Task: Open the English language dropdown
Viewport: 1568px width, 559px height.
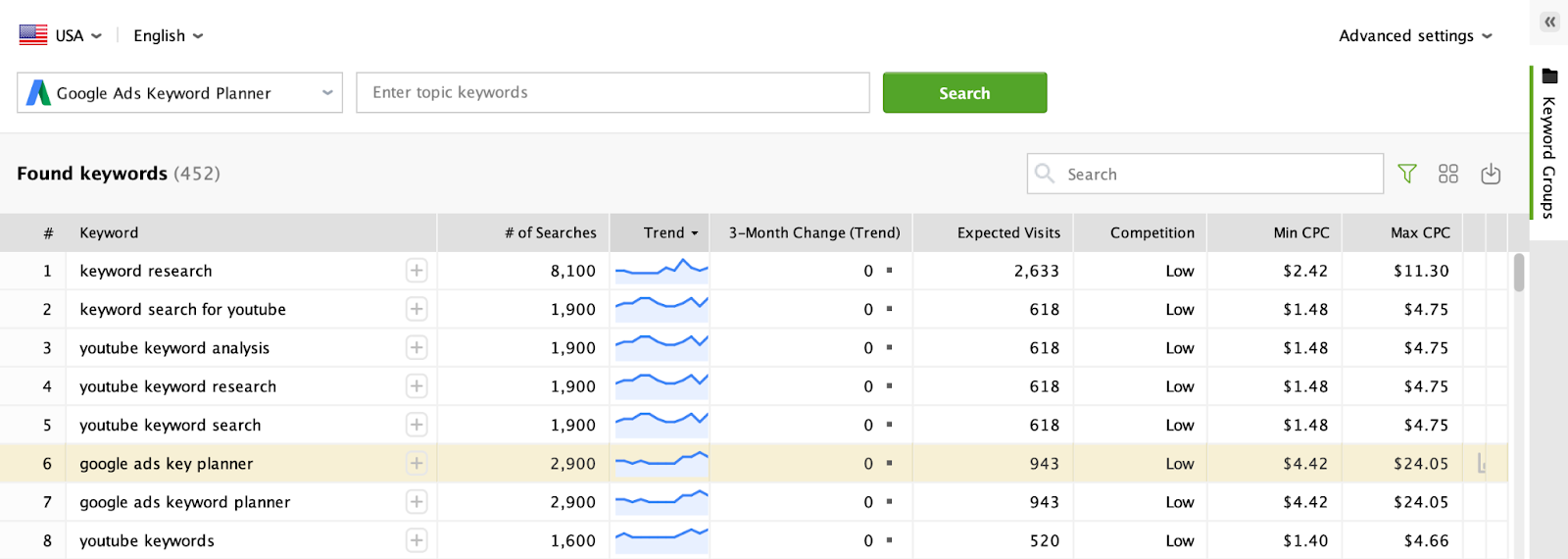Action: coord(169,35)
